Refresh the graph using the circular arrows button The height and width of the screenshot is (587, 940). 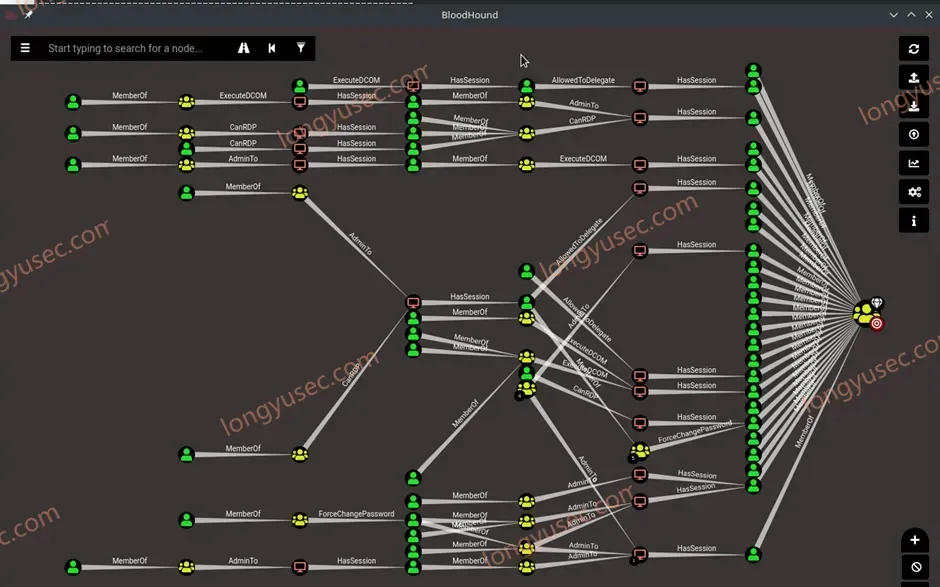coord(914,49)
